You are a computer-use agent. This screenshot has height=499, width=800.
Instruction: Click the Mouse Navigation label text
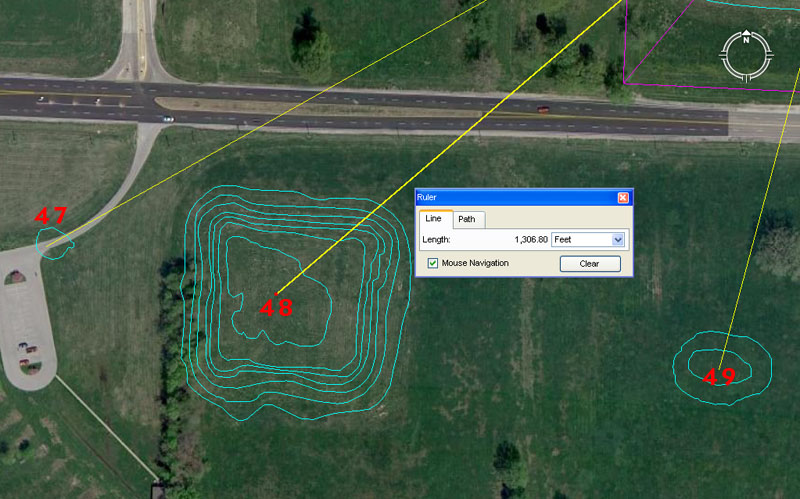point(475,263)
